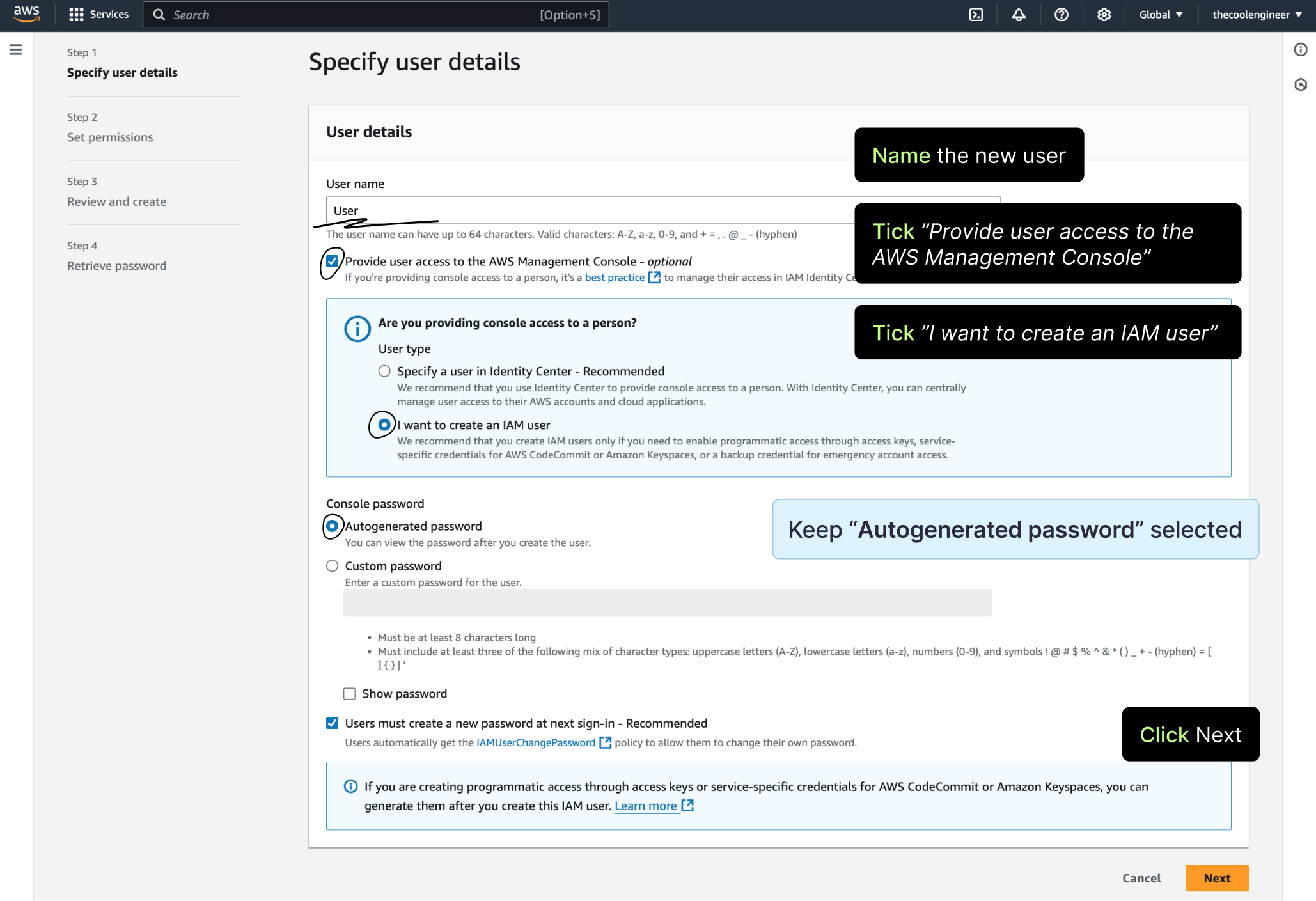The image size is (1316, 901).
Task: Open the help question mark icon
Action: [1061, 15]
